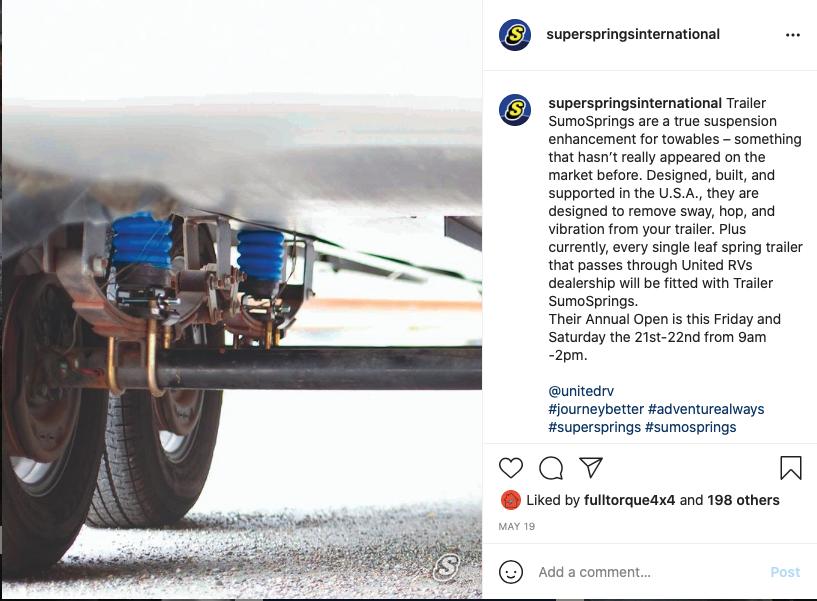817x601 pixels.
Task: Click the MAY 19 post date
Action: pos(516,526)
